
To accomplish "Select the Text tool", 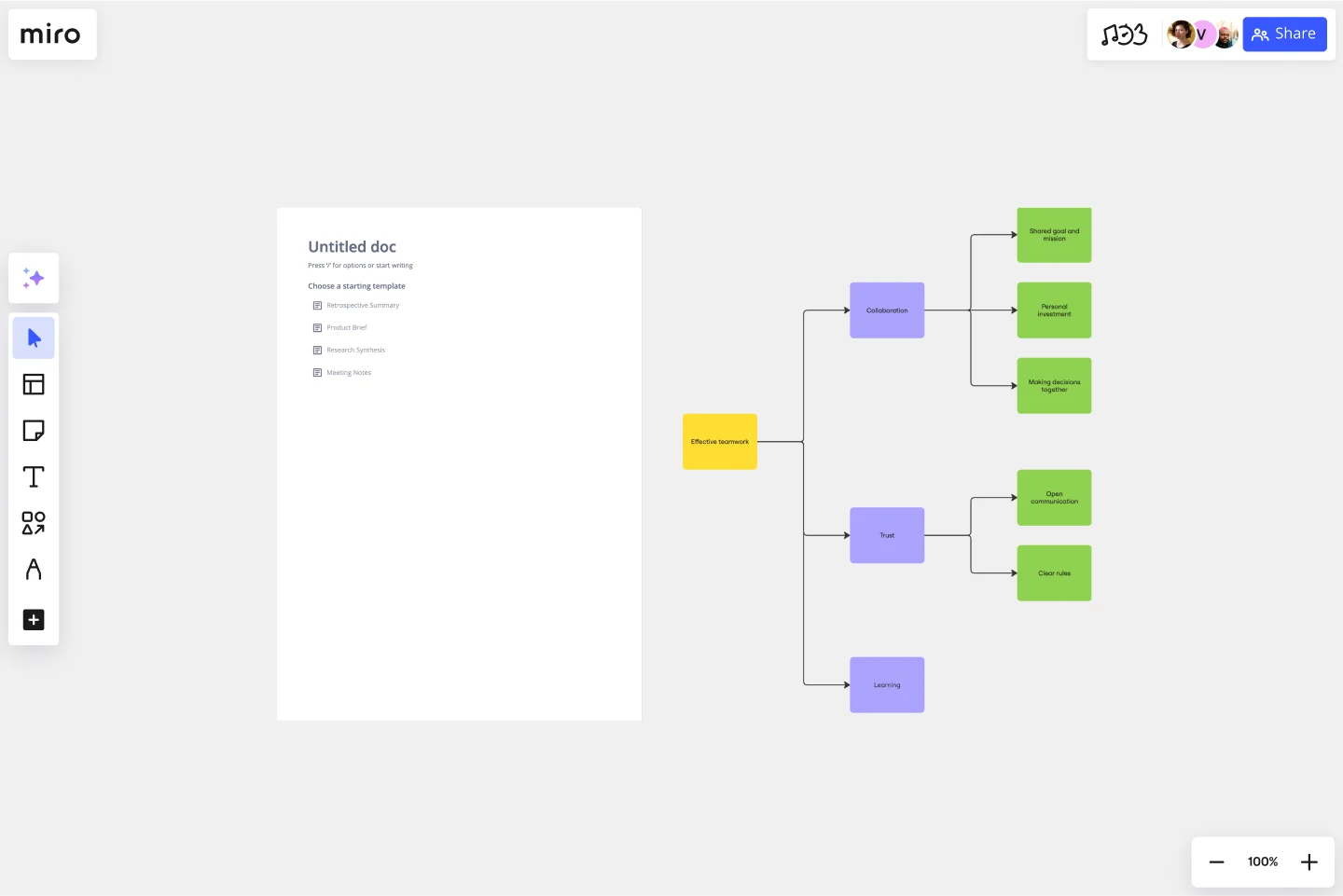I will point(34,476).
